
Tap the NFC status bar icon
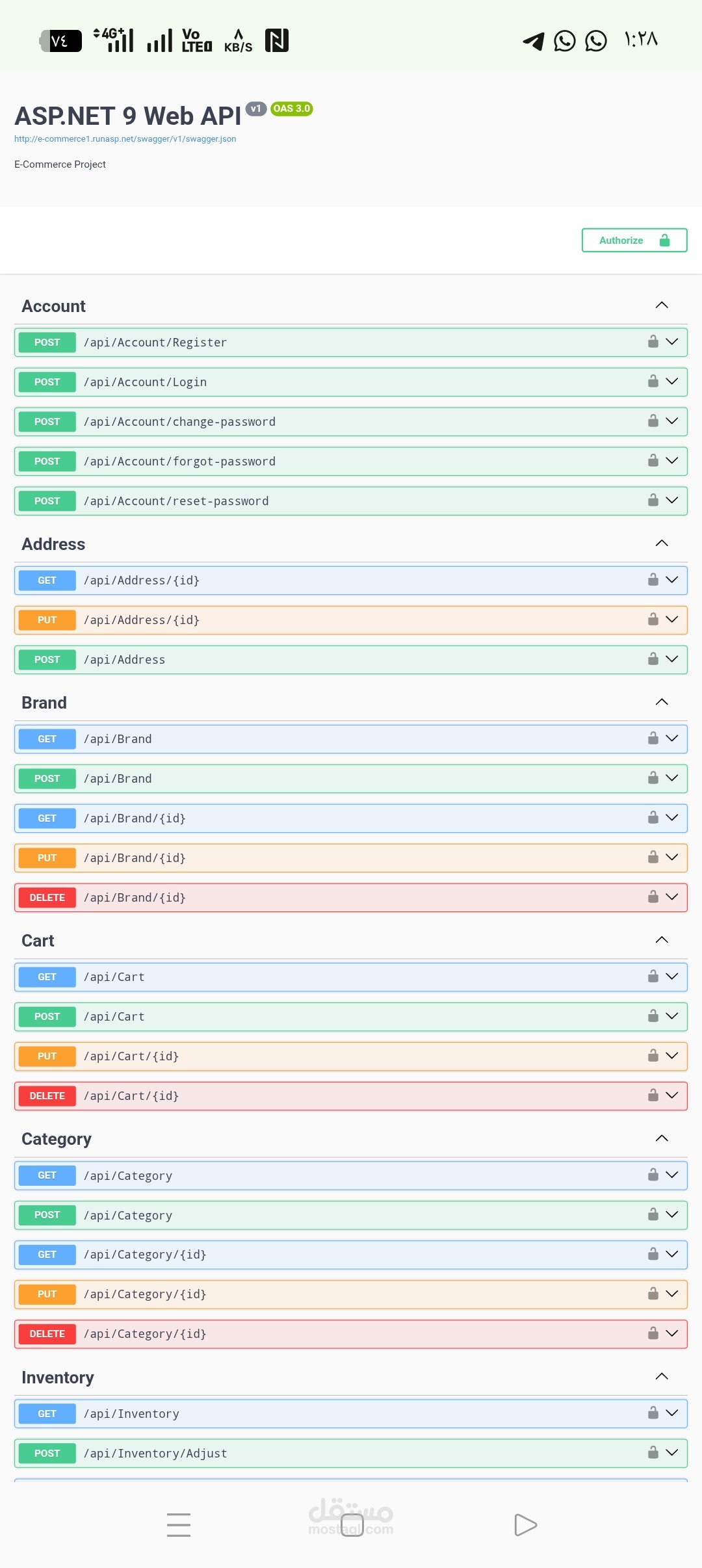pos(277,40)
